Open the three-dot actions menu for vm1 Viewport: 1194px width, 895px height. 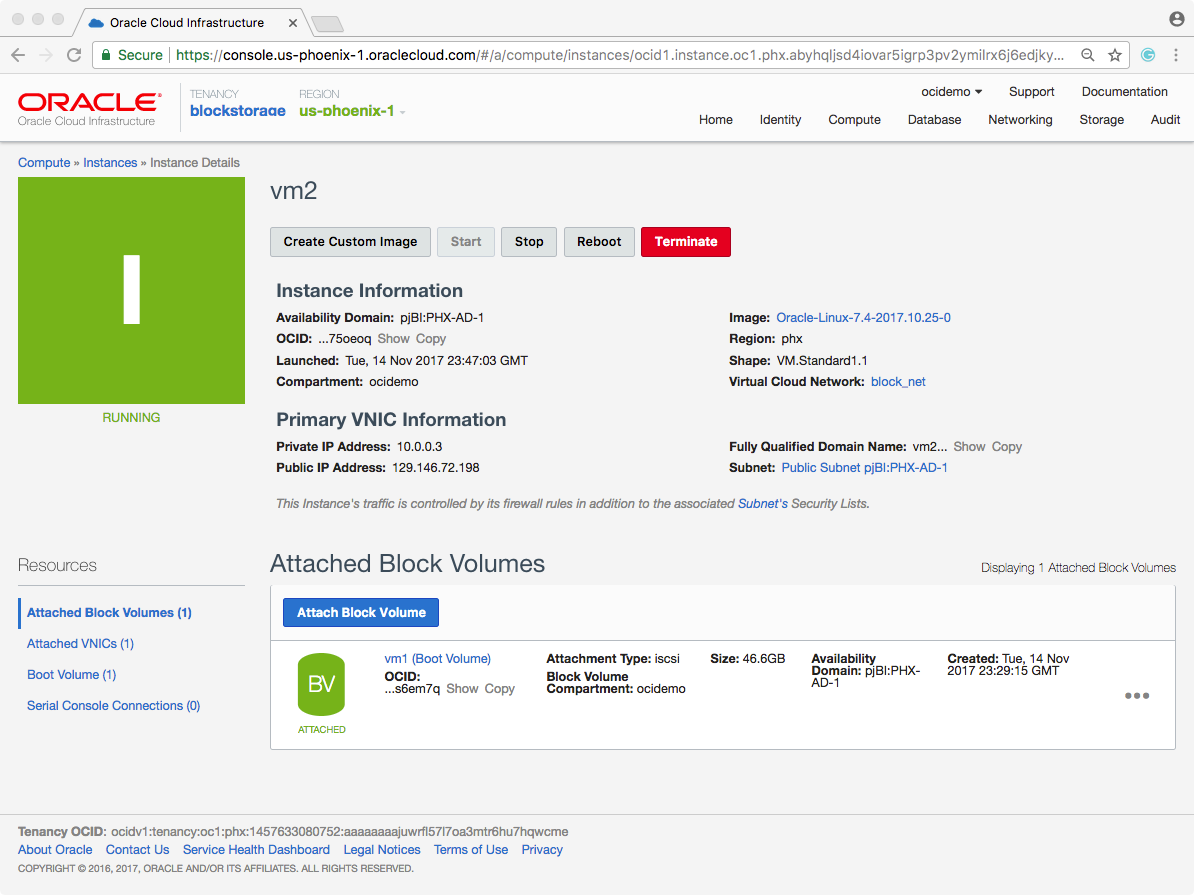1136,696
